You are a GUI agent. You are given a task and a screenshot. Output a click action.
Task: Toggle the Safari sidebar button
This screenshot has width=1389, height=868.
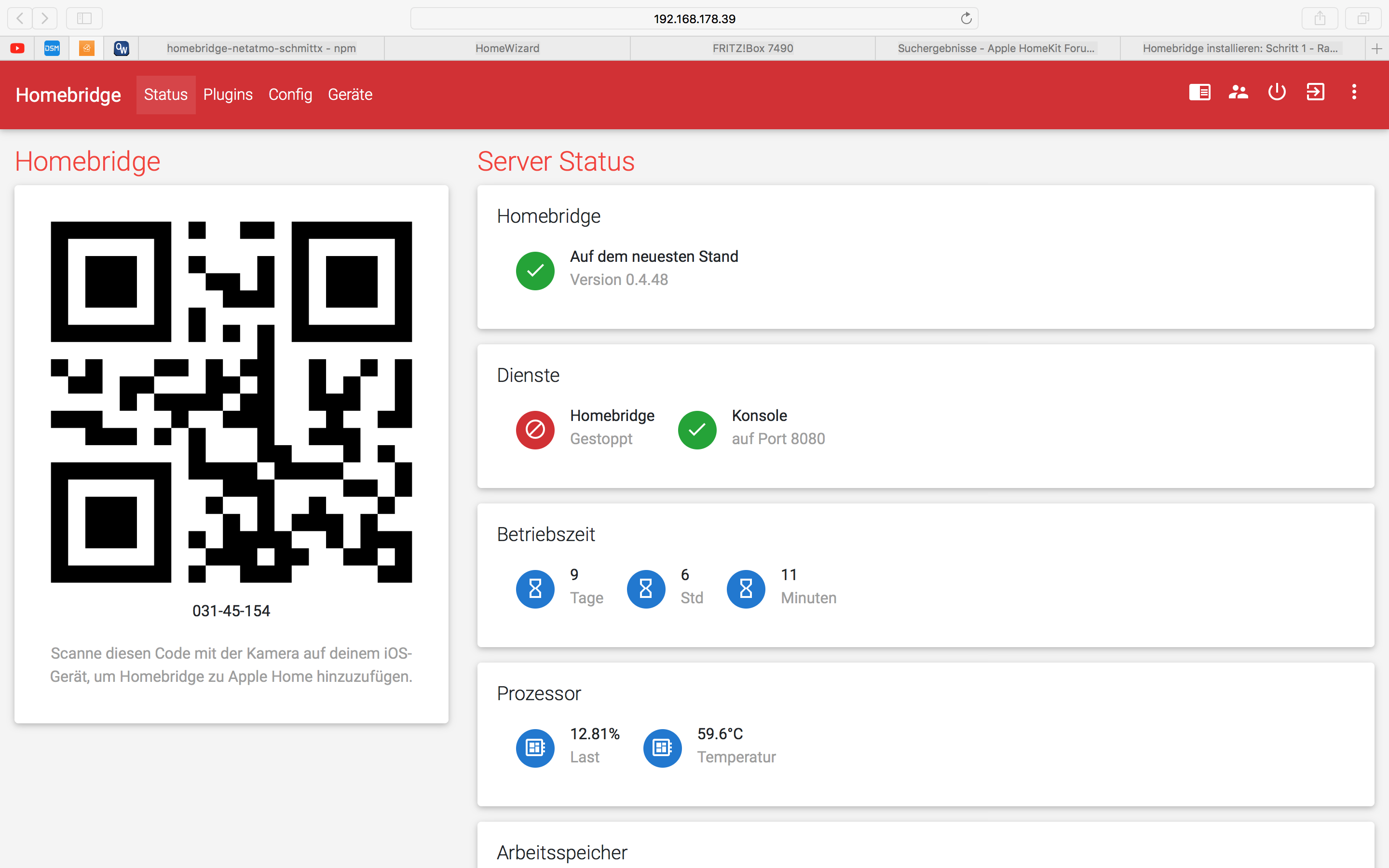(x=84, y=18)
